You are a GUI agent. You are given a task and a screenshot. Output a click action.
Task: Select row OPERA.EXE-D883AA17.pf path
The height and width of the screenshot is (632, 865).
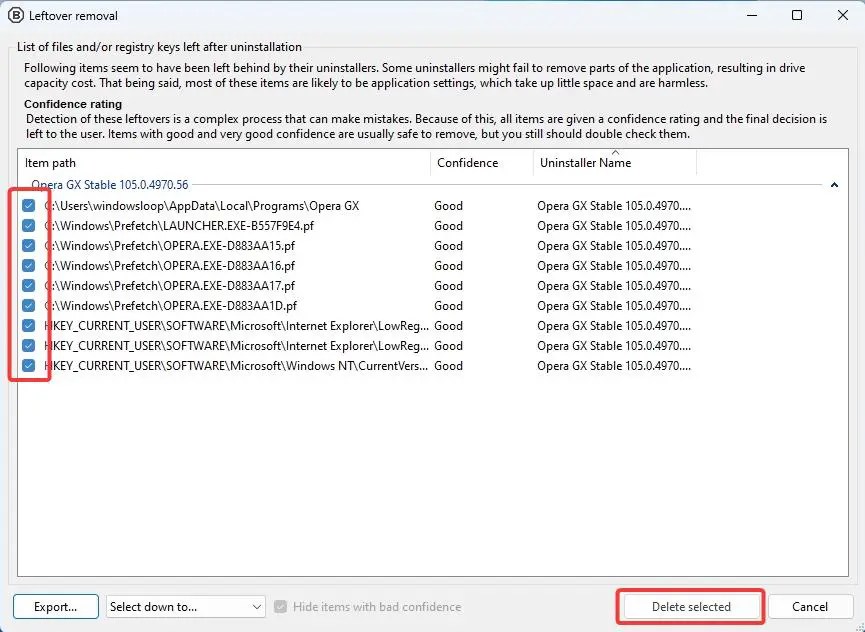point(170,286)
